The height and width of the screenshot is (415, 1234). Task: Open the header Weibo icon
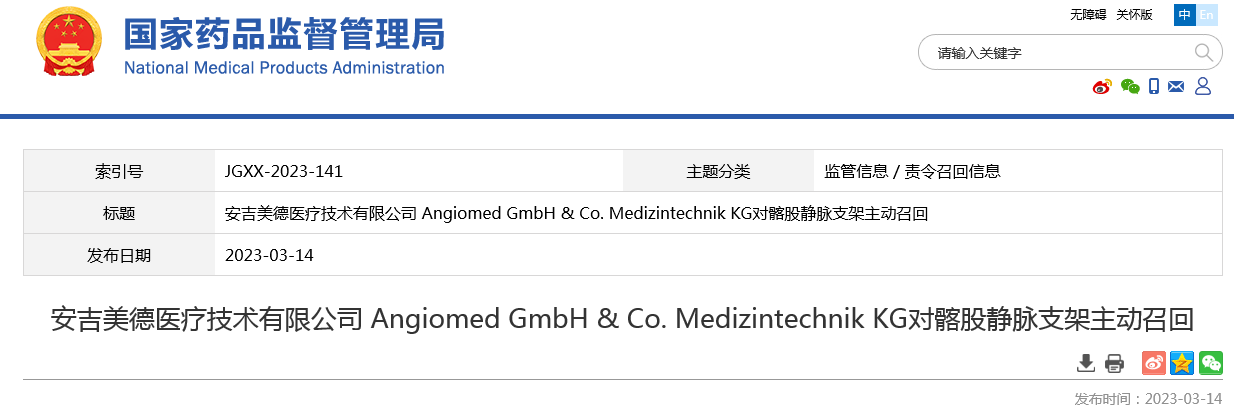1102,87
